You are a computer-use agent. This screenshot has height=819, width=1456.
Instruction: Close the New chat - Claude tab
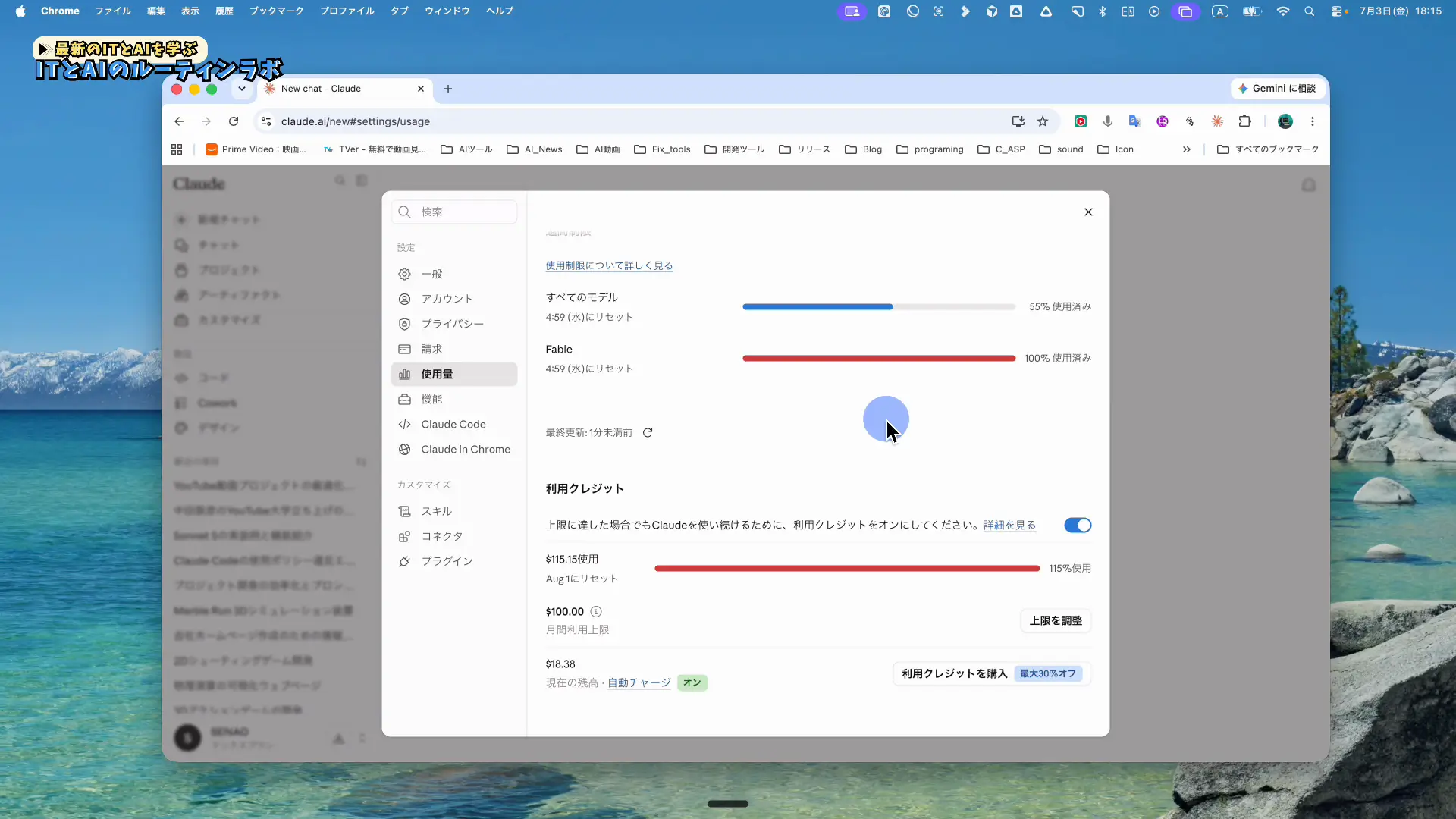[x=421, y=89]
